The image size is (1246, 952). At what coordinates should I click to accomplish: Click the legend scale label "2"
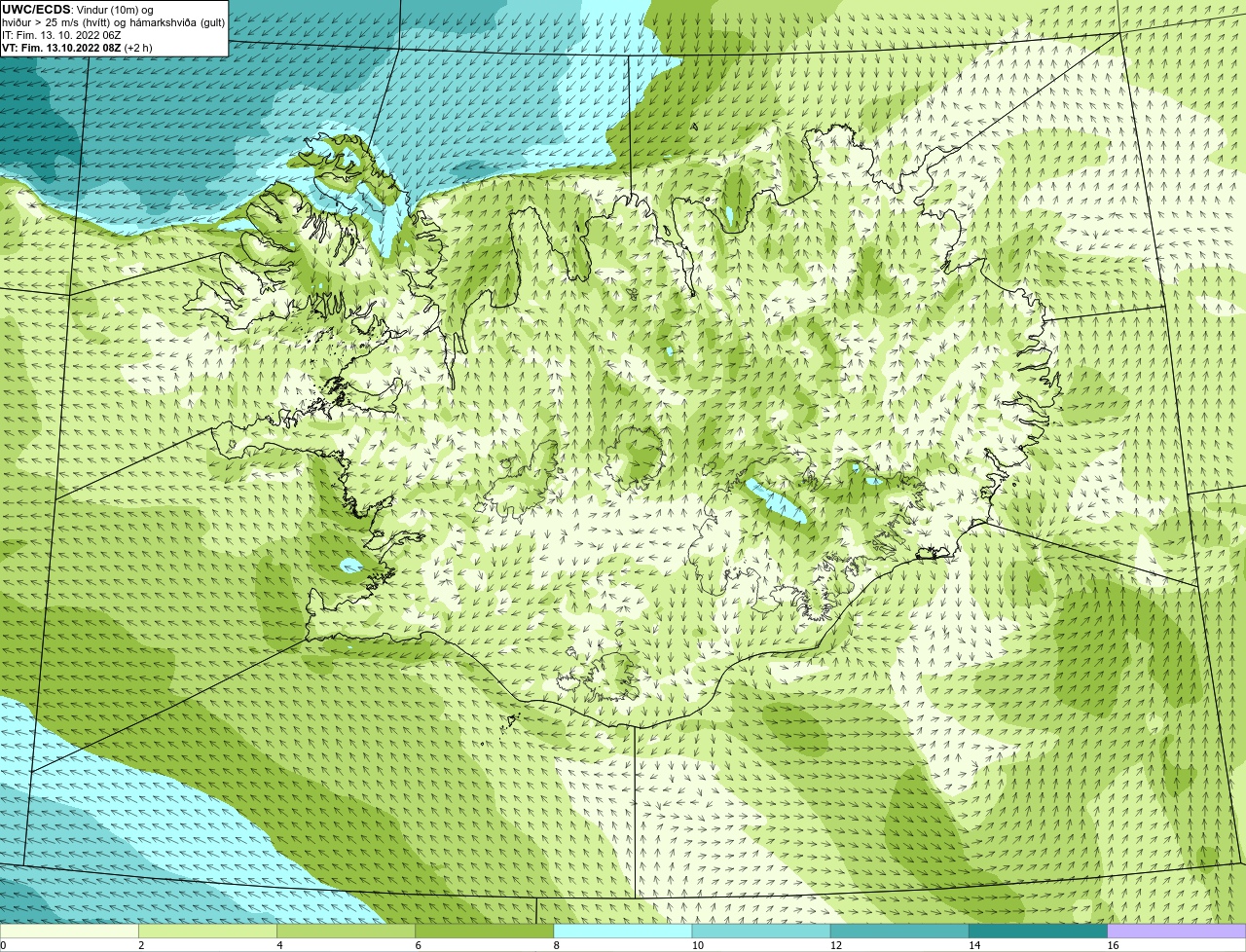141,945
